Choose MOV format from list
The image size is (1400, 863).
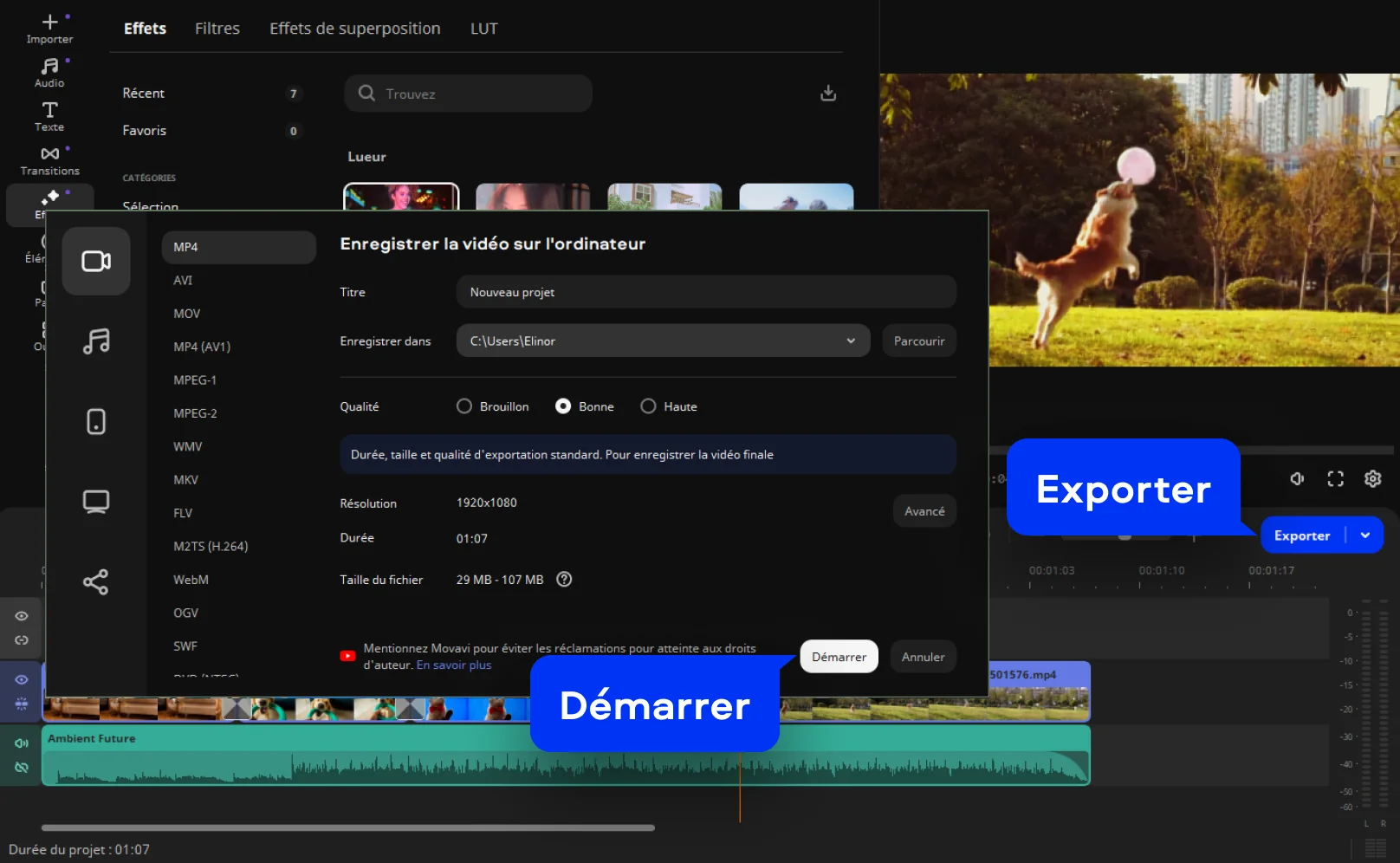187,314
